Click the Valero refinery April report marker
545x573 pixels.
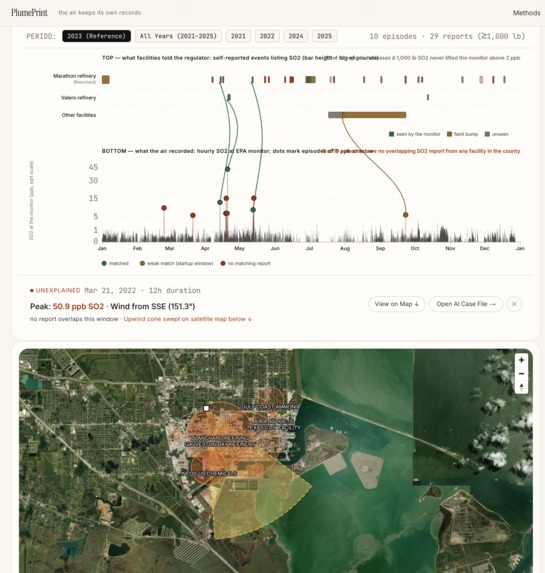pos(229,97)
